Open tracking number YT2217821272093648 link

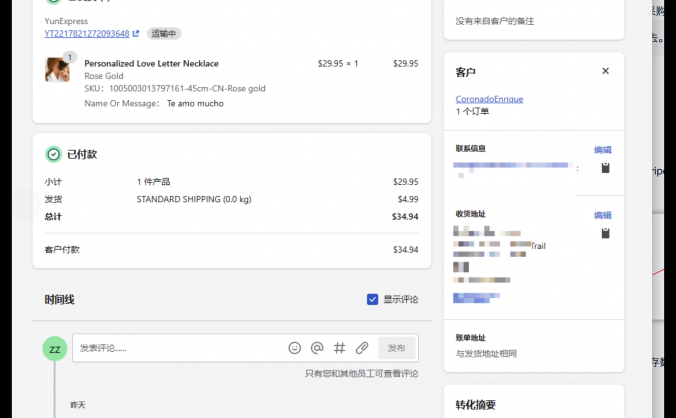(x=87, y=34)
